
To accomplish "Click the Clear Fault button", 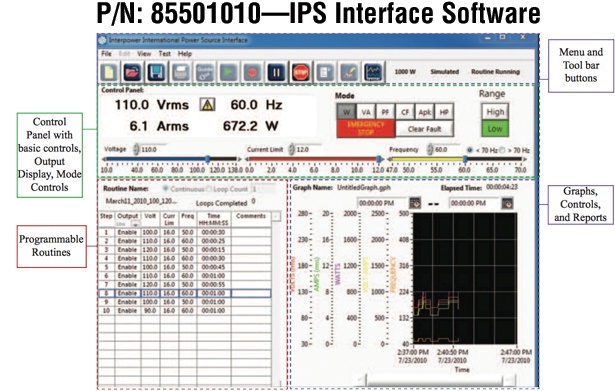I will [x=424, y=129].
